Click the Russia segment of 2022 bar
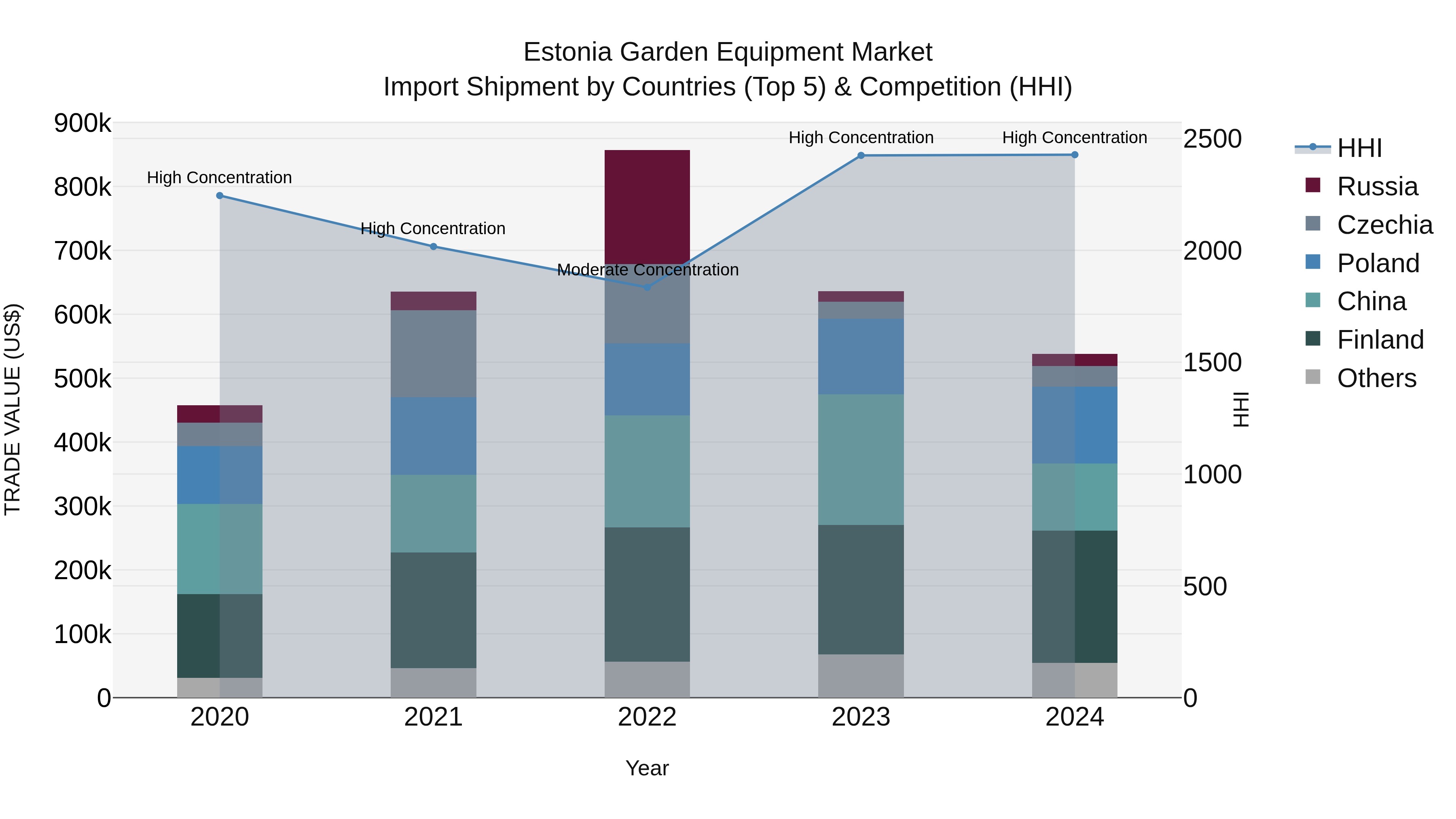 click(647, 207)
